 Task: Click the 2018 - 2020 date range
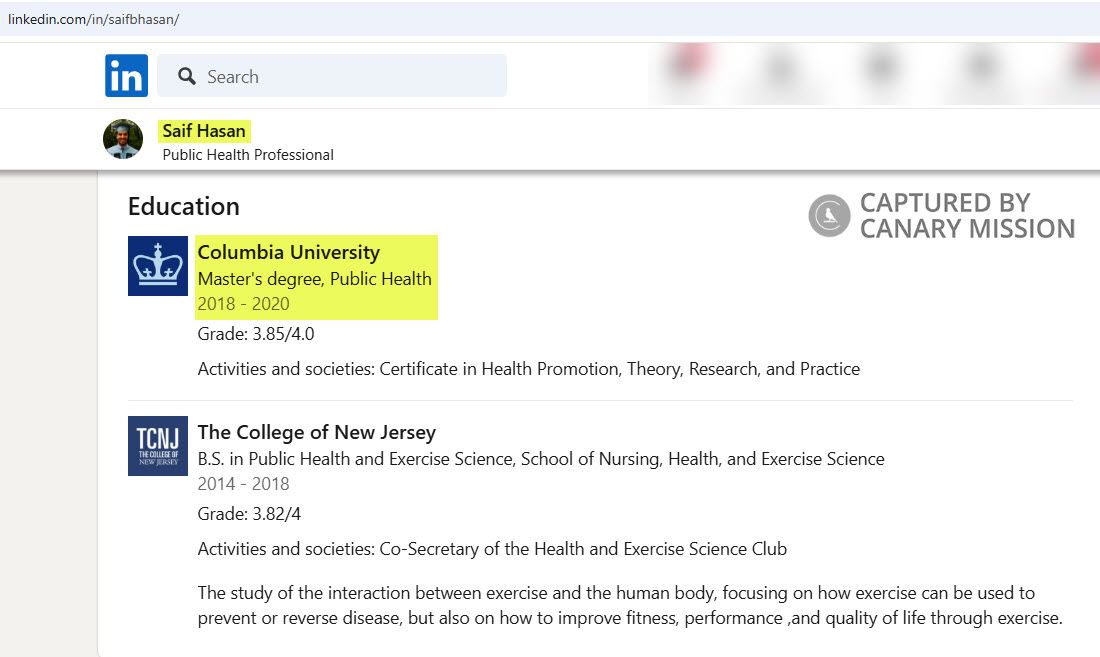click(243, 304)
